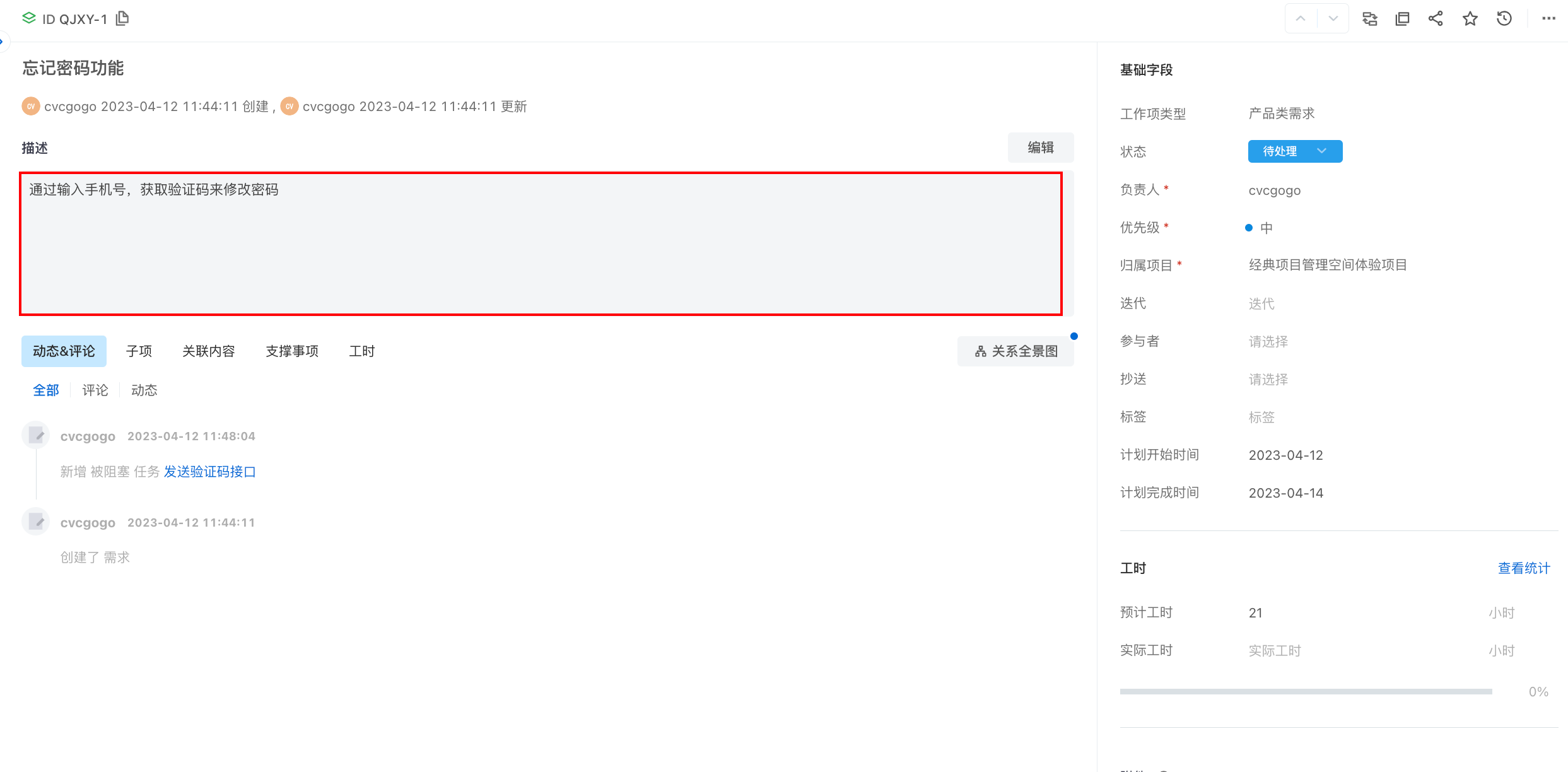Click the work hours progress bar
The height and width of the screenshot is (772, 1568).
pyautogui.click(x=1306, y=692)
